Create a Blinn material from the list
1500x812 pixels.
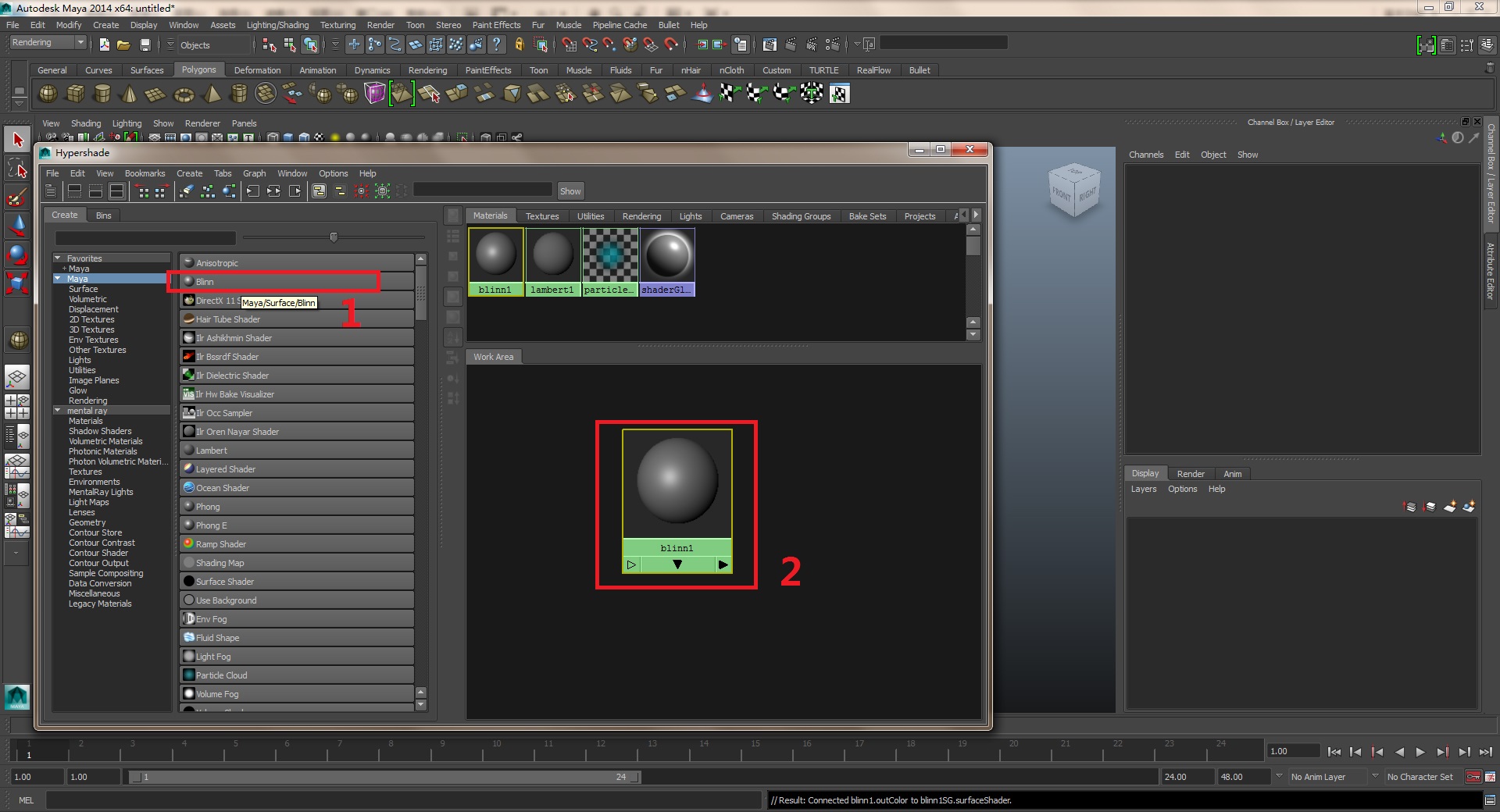point(297,282)
